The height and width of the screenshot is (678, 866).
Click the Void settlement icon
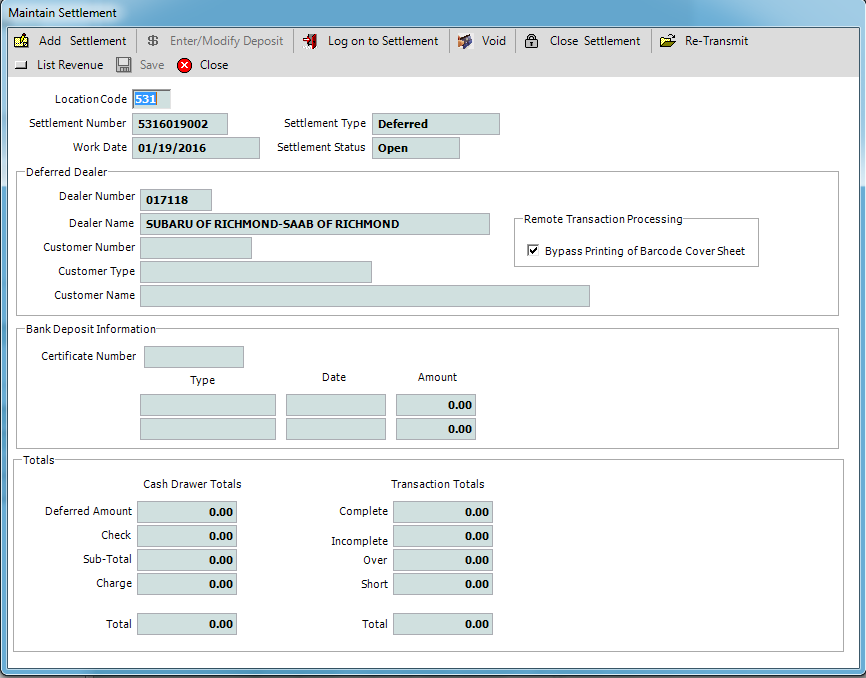[464, 41]
